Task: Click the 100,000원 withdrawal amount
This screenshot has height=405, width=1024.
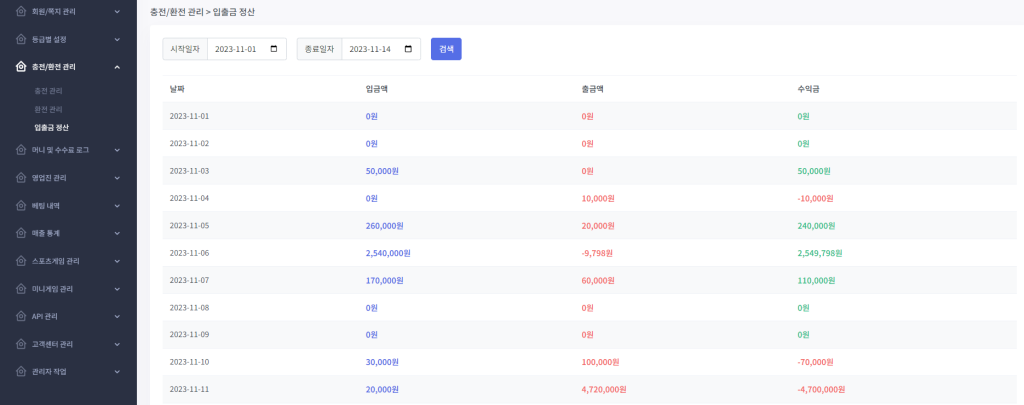Action: 600,362
